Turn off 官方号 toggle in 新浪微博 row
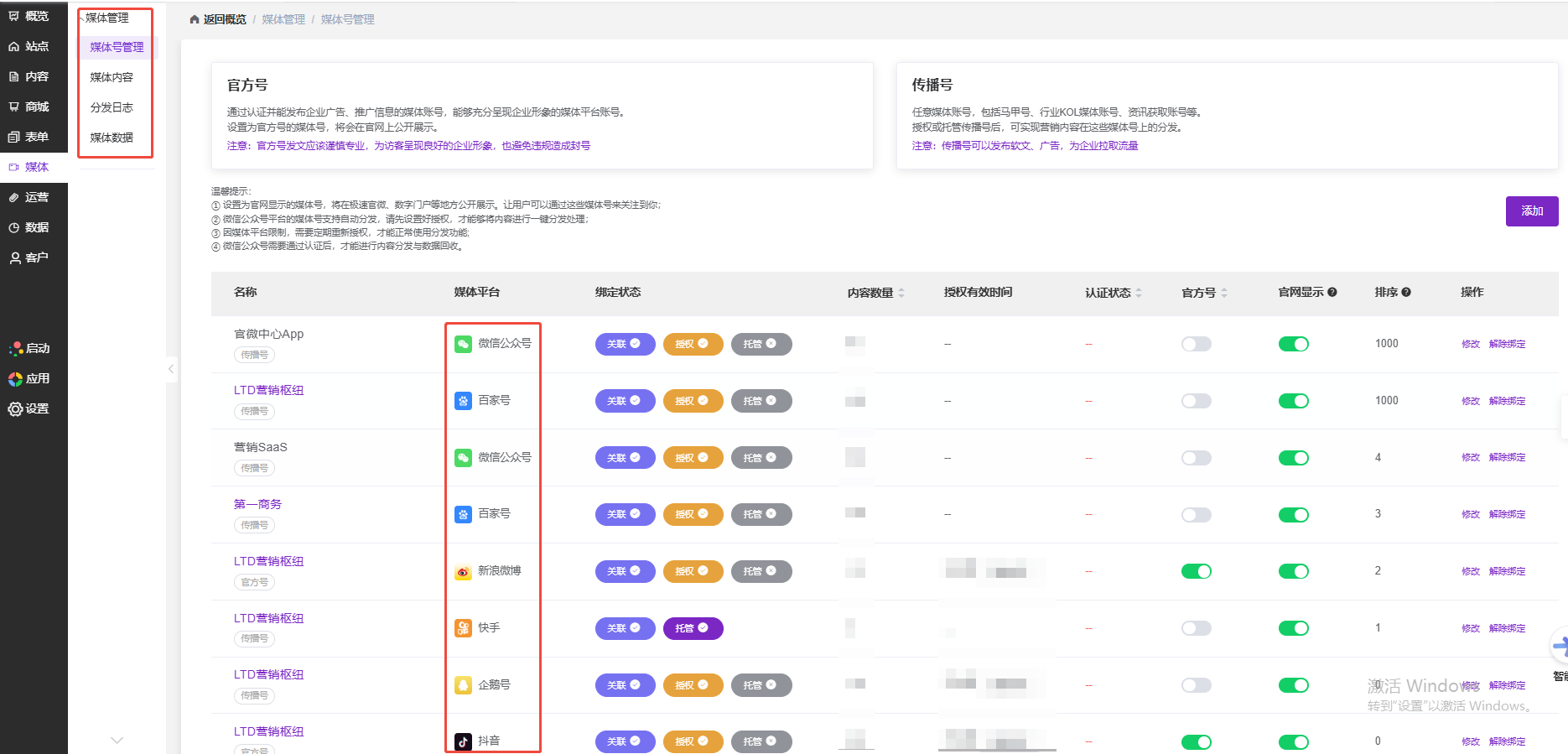 point(1196,572)
